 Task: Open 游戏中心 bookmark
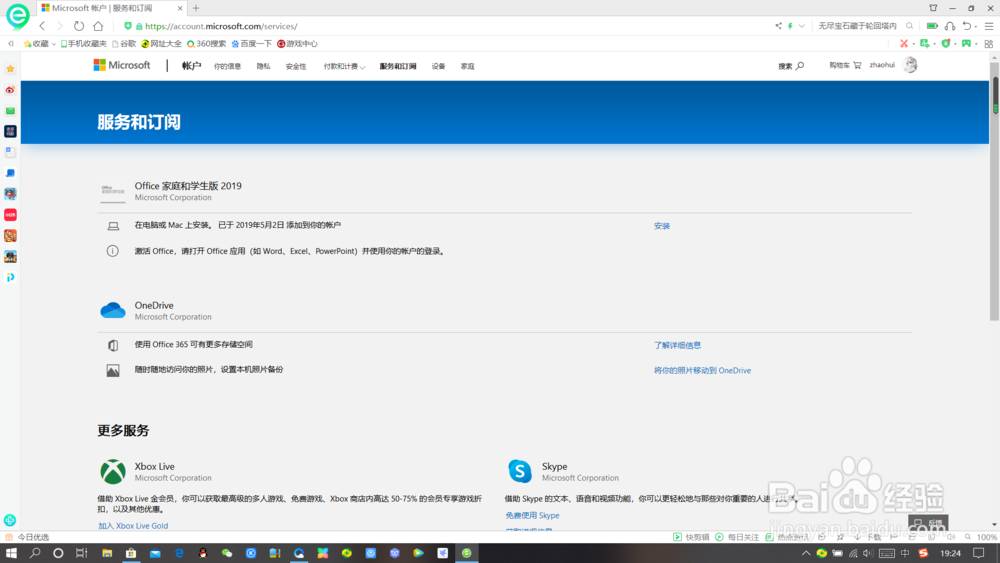tap(297, 43)
